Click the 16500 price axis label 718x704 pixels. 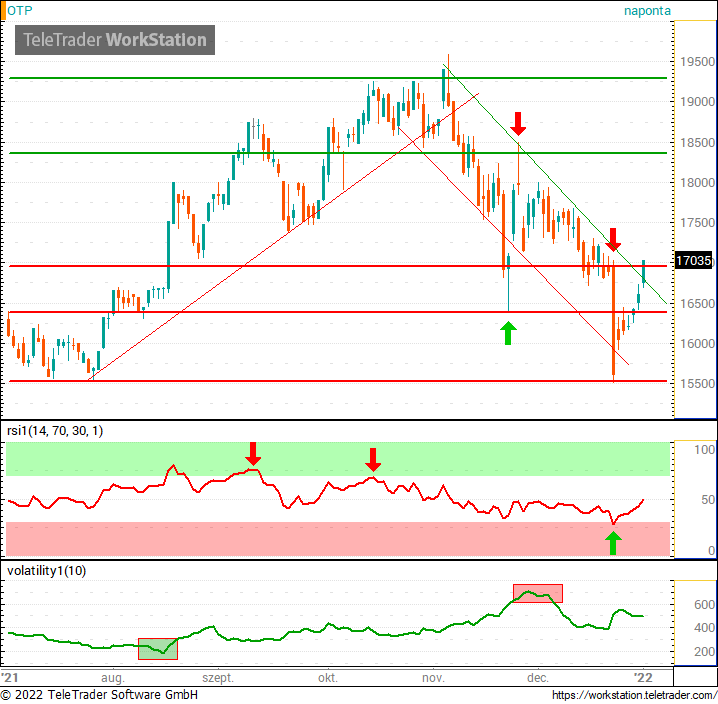[697, 304]
